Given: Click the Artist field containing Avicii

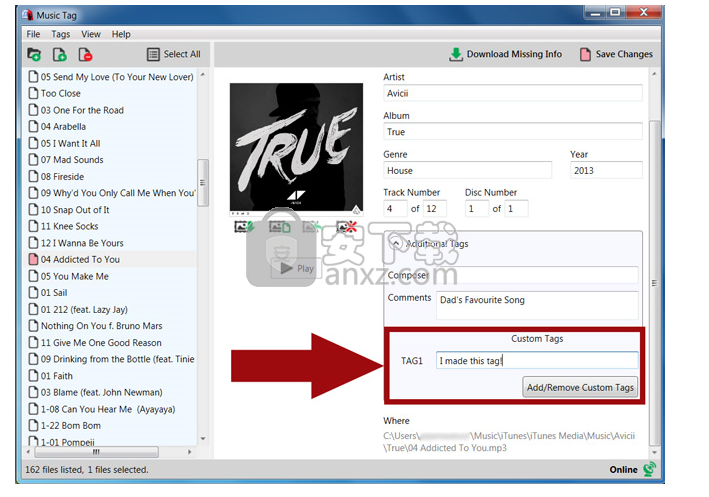Looking at the screenshot, I should (513, 93).
